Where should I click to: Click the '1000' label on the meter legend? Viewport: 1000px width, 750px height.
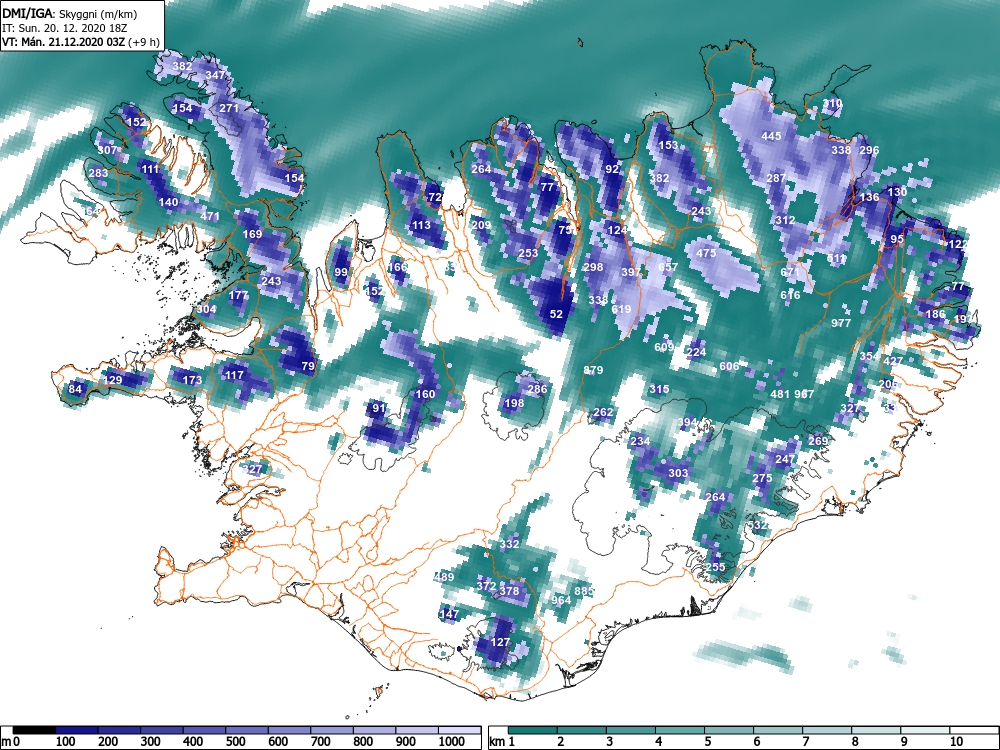pos(452,741)
